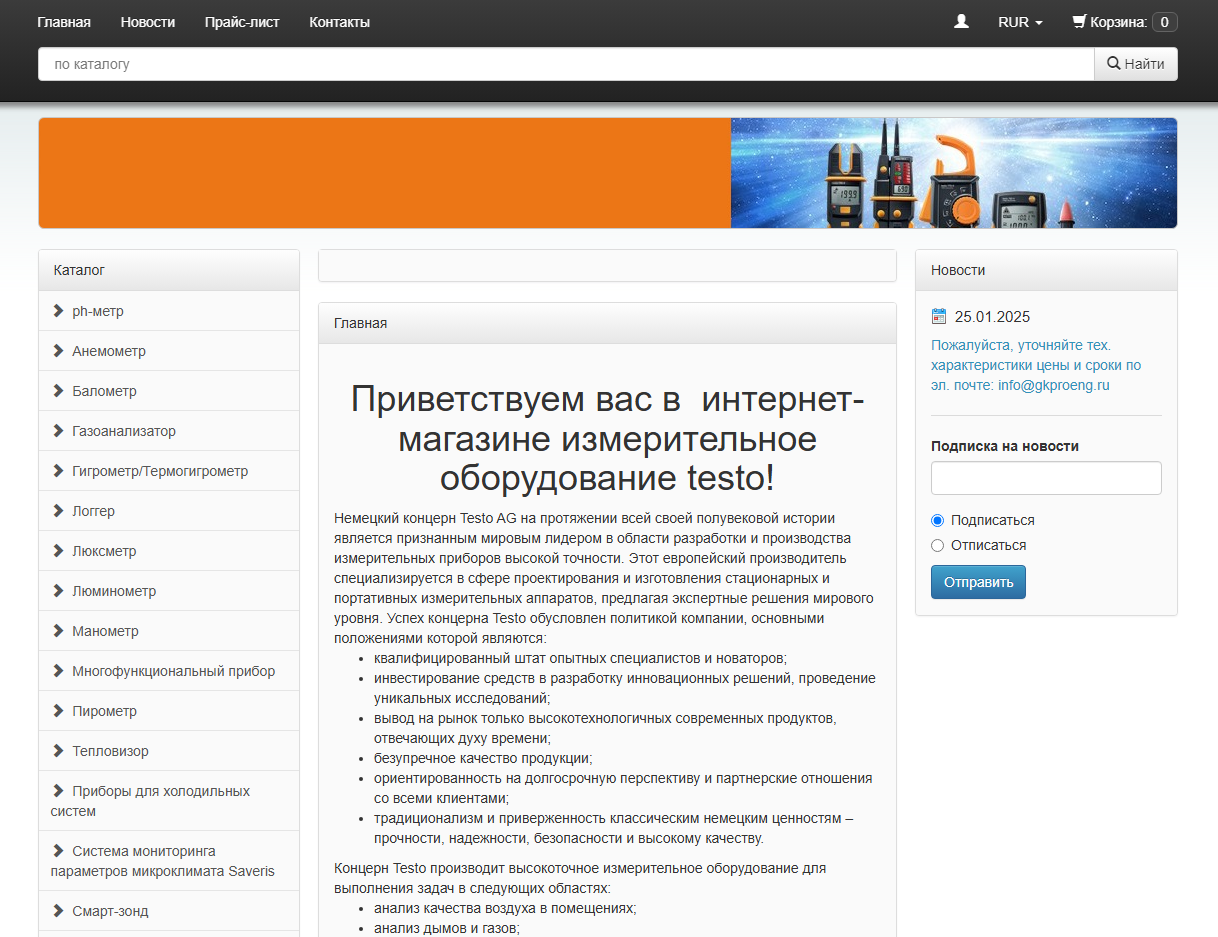Click the Новости panel heading

pos(1046,270)
